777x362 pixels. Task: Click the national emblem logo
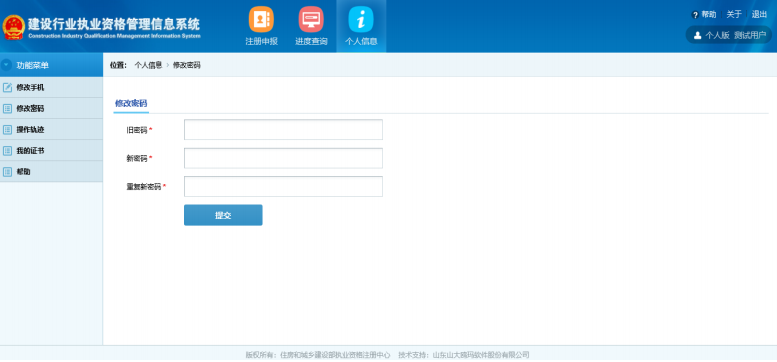pos(13,27)
